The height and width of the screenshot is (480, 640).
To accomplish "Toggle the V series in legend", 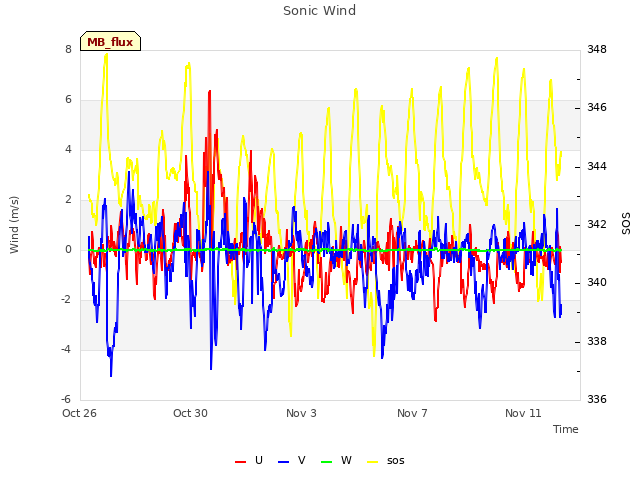I will point(291,461).
